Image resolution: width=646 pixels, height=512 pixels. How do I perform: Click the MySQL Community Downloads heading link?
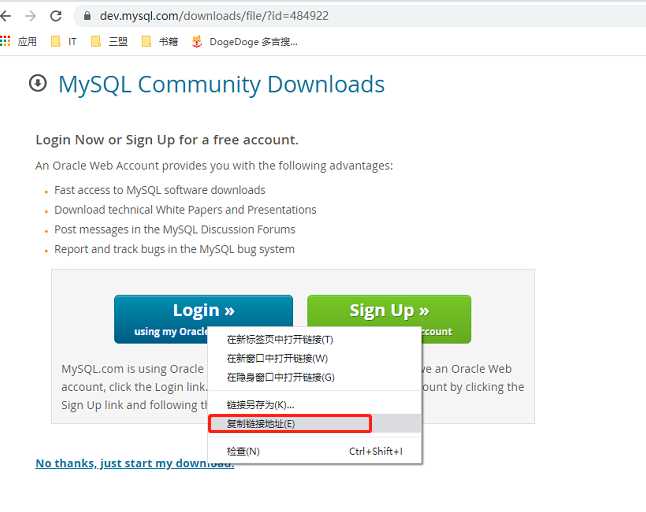221,84
